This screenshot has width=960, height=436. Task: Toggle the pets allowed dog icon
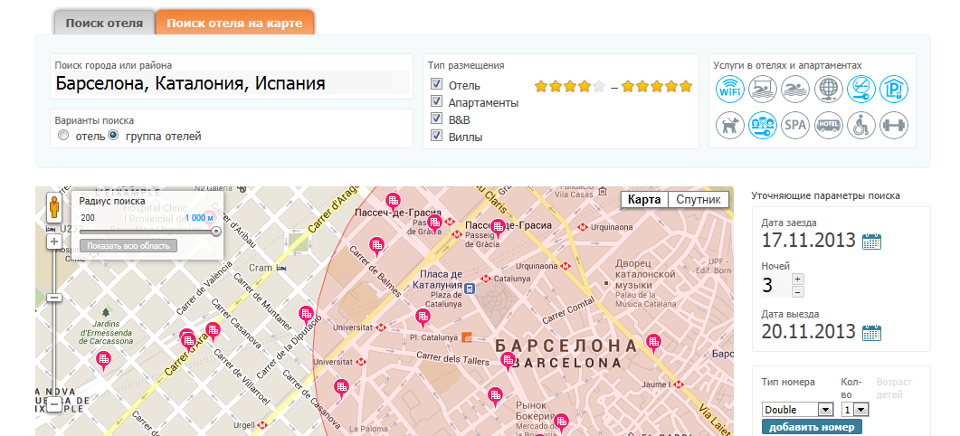tap(730, 126)
